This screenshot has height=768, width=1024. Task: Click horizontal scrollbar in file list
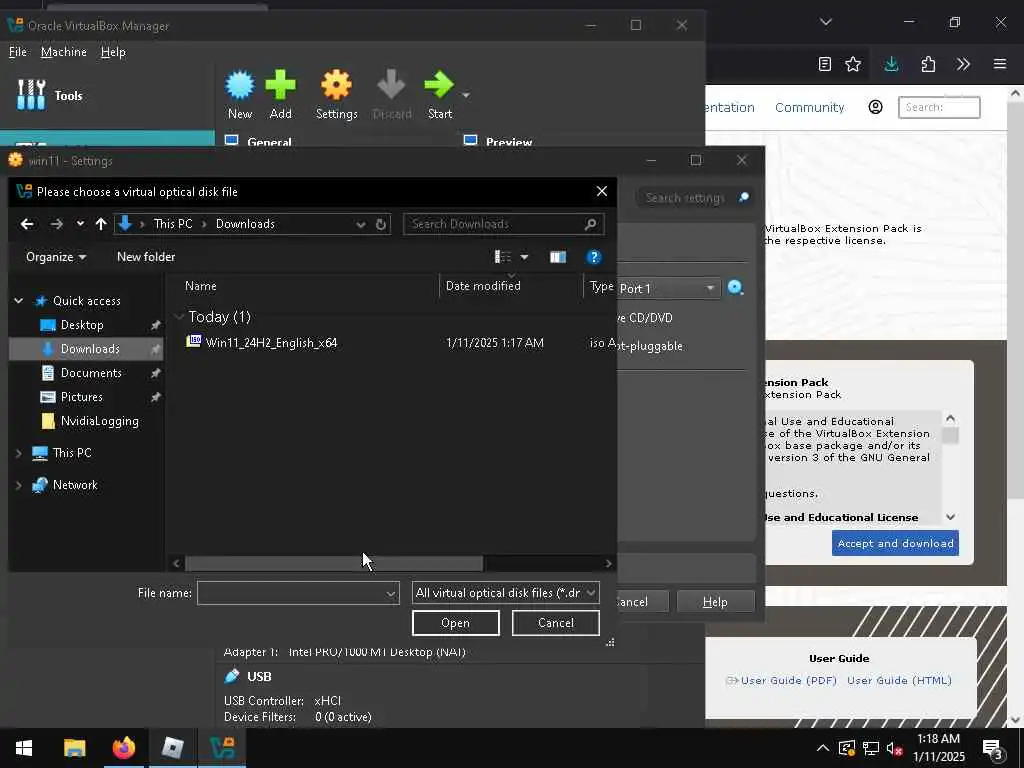334,563
